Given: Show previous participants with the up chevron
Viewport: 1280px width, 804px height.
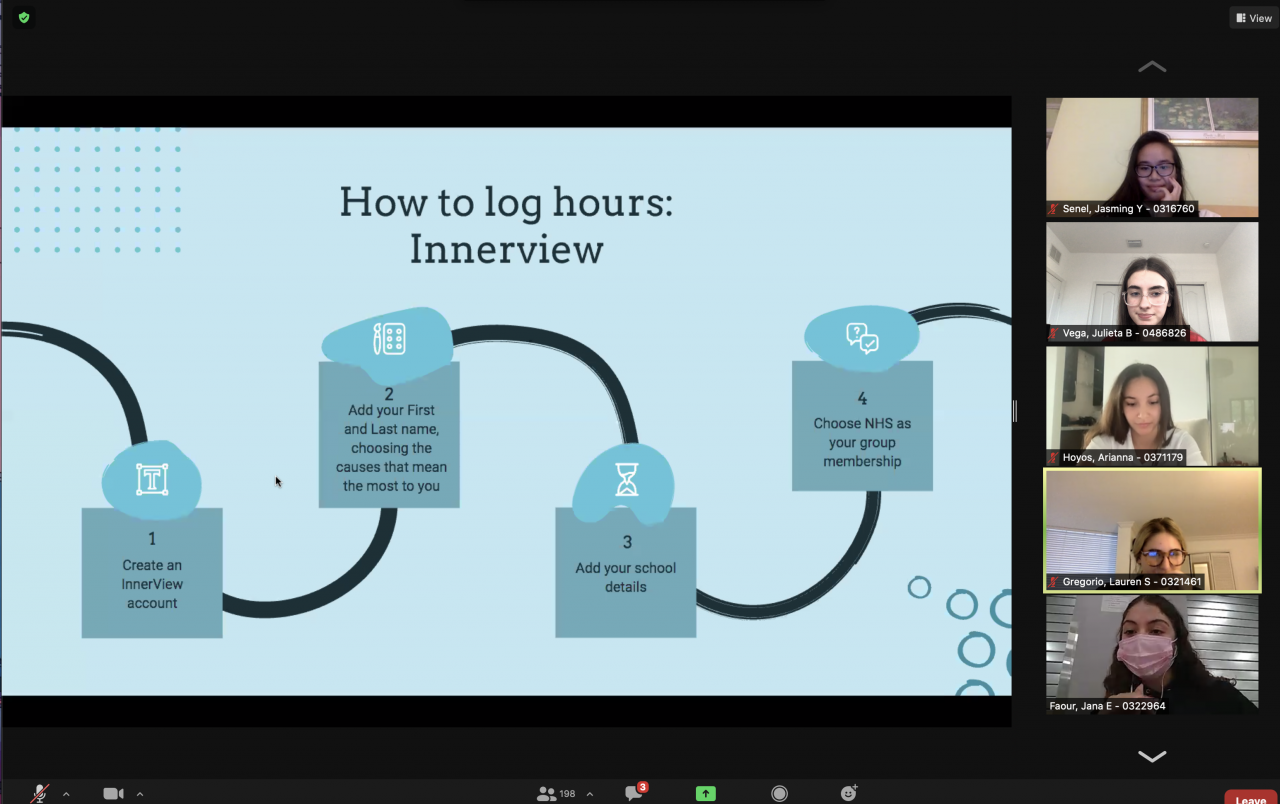Looking at the screenshot, I should click(1152, 67).
